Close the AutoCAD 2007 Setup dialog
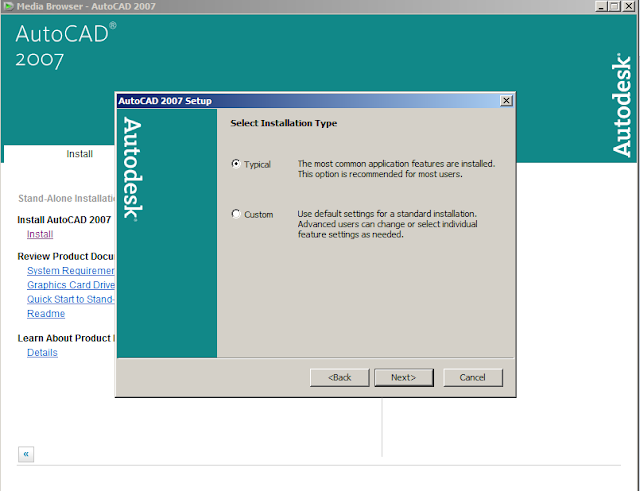The width and height of the screenshot is (640, 491). tap(506, 100)
